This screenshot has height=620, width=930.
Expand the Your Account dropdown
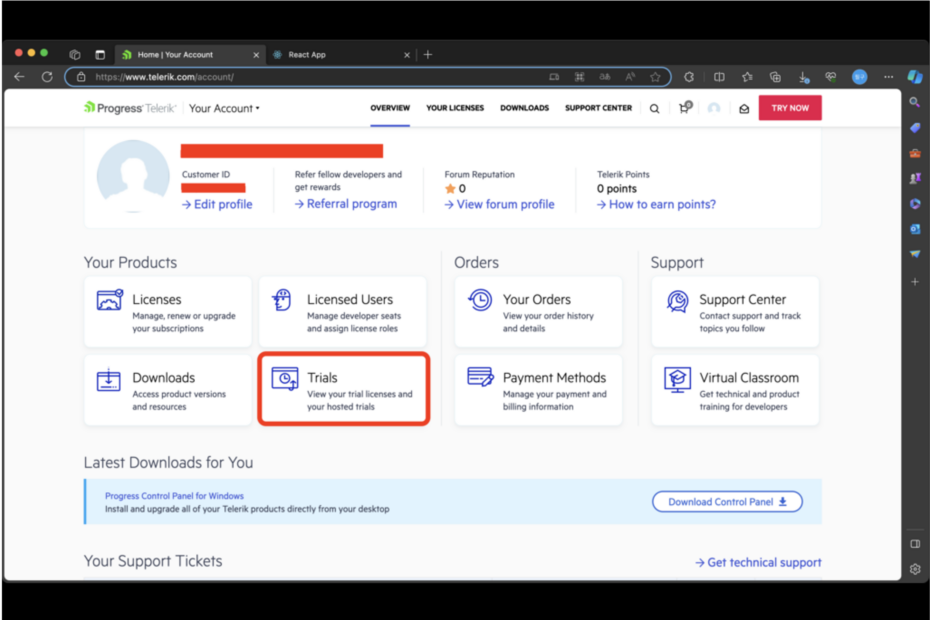pos(224,109)
